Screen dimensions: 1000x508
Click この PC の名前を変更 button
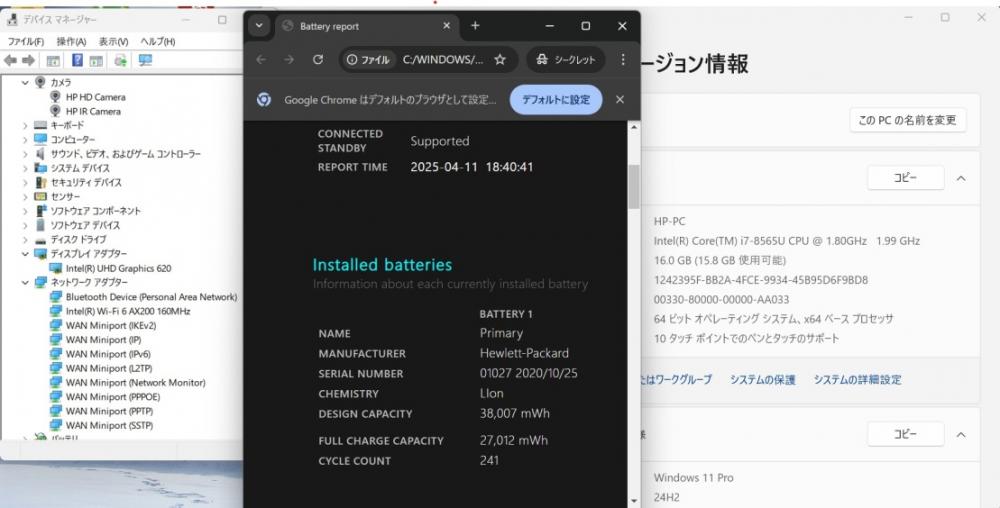point(908,120)
